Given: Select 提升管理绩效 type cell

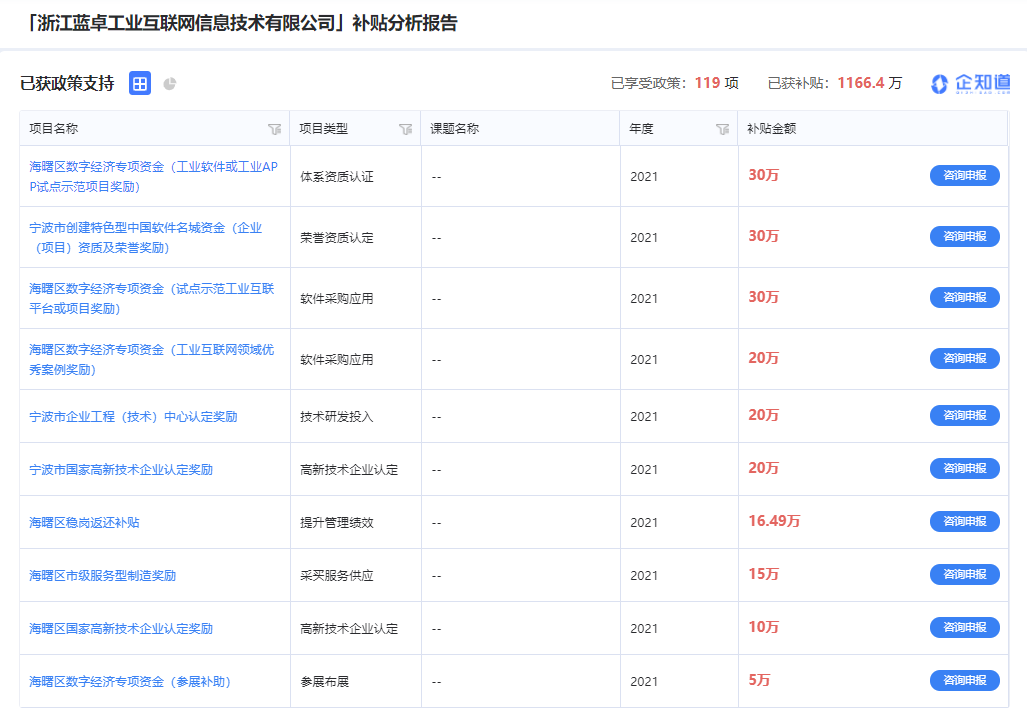Looking at the screenshot, I should [337, 523].
